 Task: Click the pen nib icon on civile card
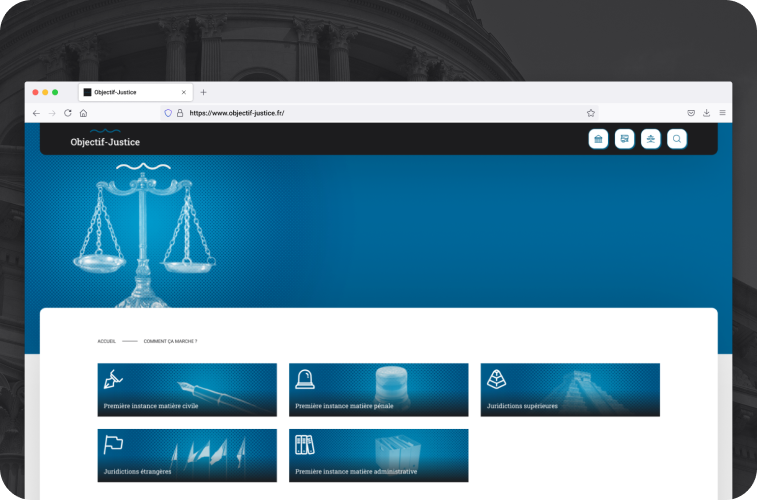(x=113, y=379)
